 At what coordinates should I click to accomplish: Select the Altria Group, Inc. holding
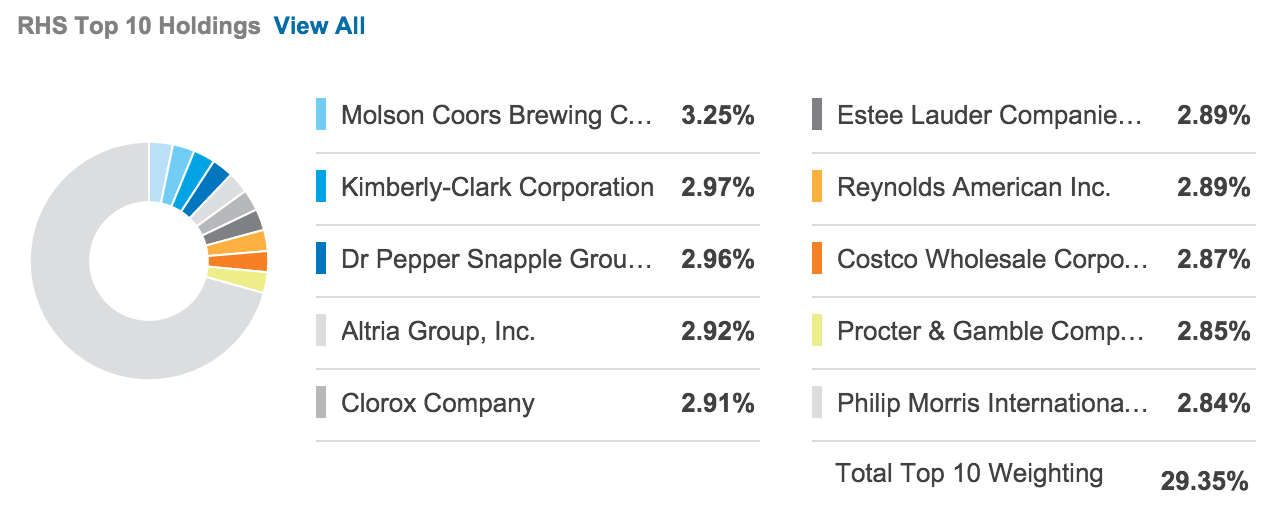[x=438, y=331]
